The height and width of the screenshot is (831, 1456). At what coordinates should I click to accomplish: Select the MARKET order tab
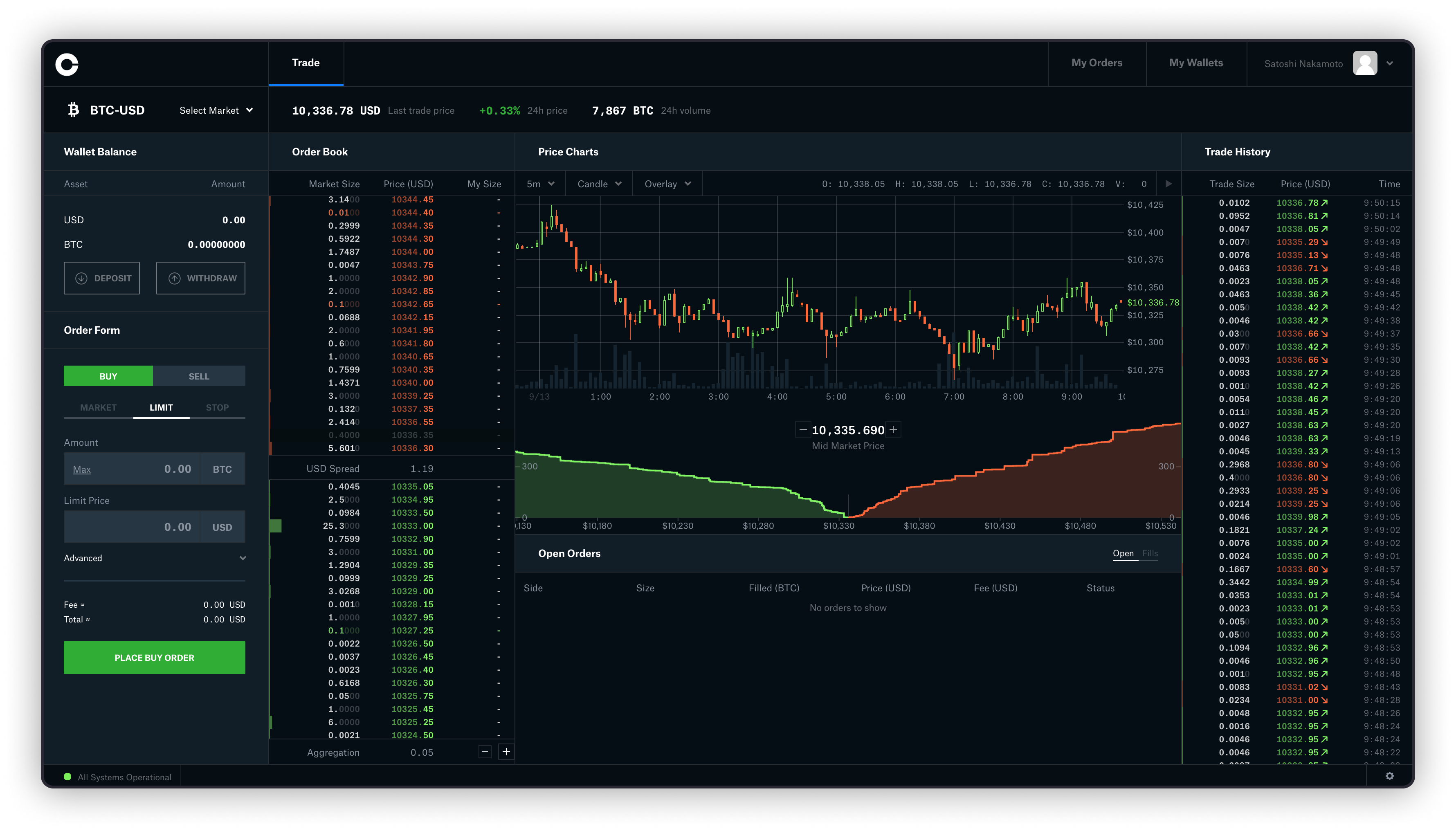tap(96, 407)
